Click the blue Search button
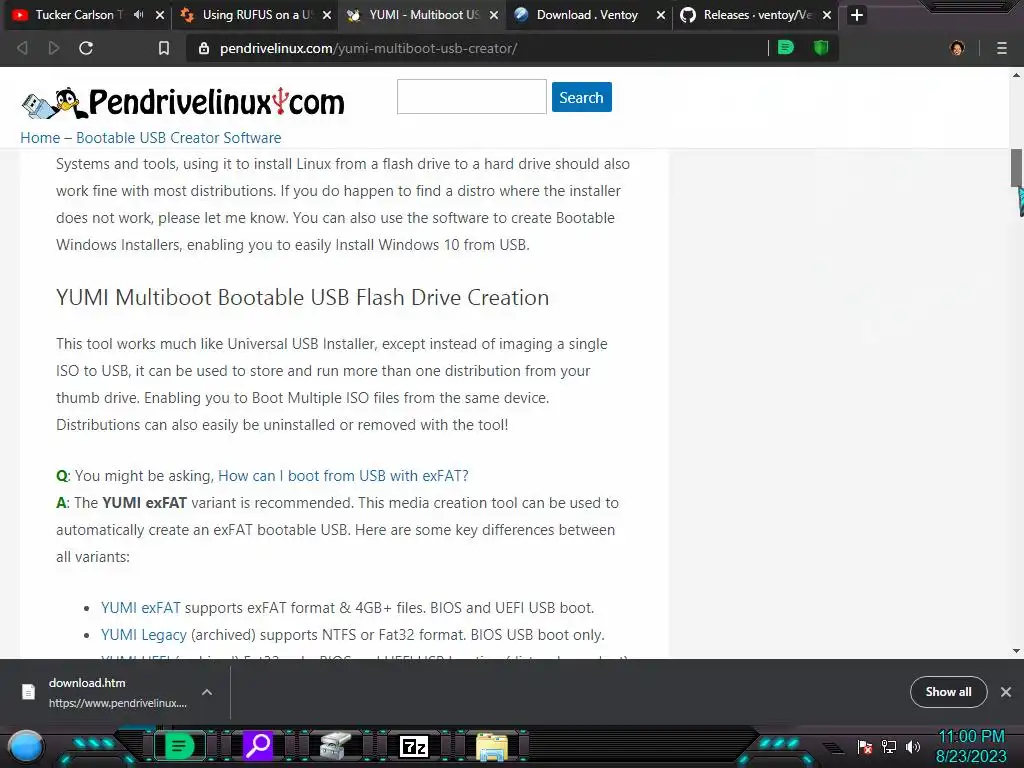The height and width of the screenshot is (768, 1024). coord(581,97)
